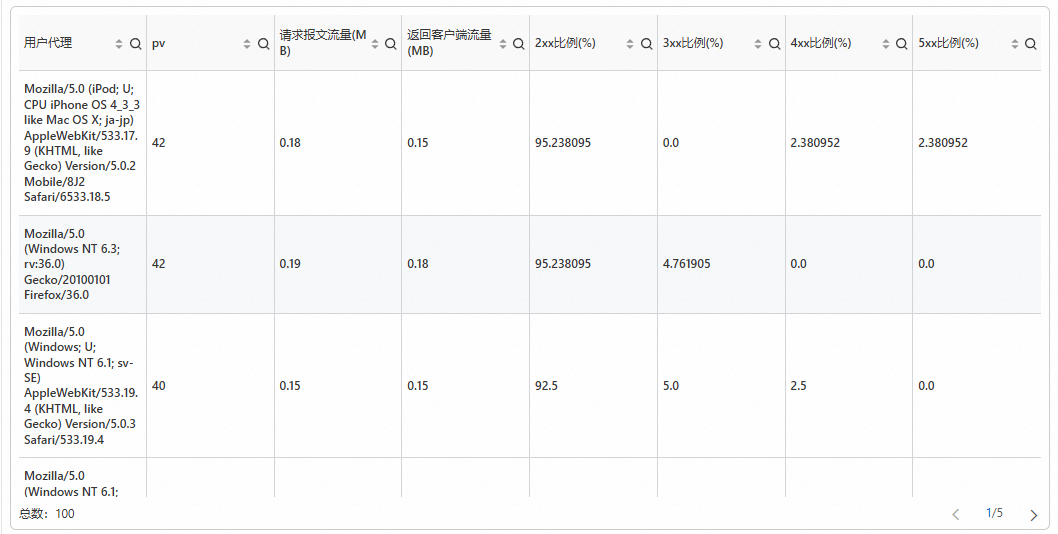This screenshot has width=1058, height=534.
Task: Sort the 用户代理 column
Action: [x=119, y=44]
